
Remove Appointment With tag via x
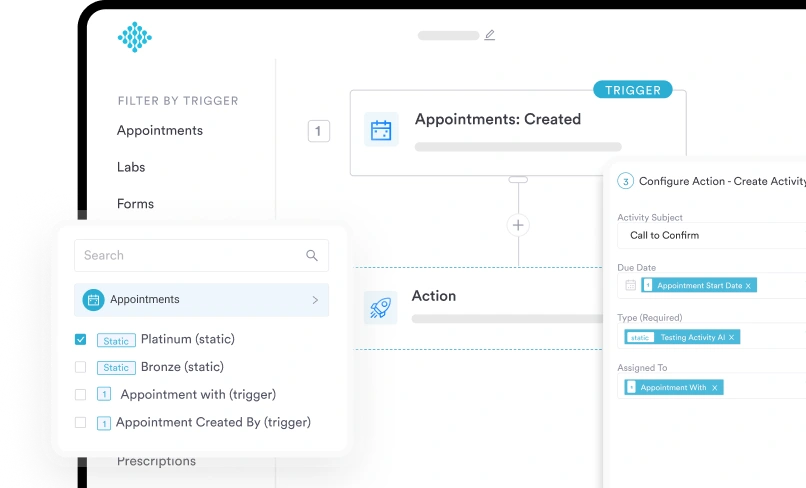(x=715, y=388)
